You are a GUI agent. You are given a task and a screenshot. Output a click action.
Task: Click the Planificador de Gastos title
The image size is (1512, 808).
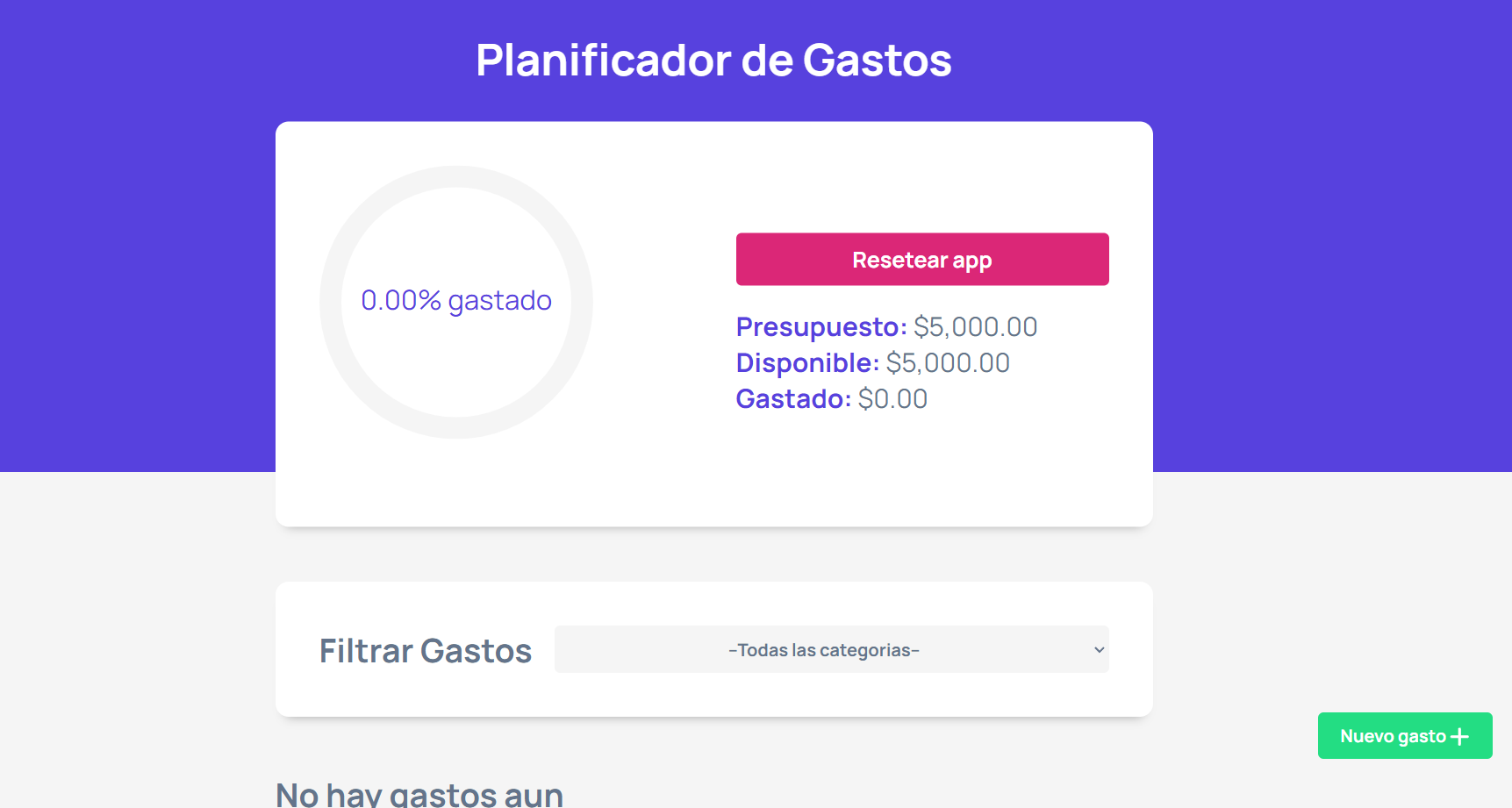click(x=713, y=61)
